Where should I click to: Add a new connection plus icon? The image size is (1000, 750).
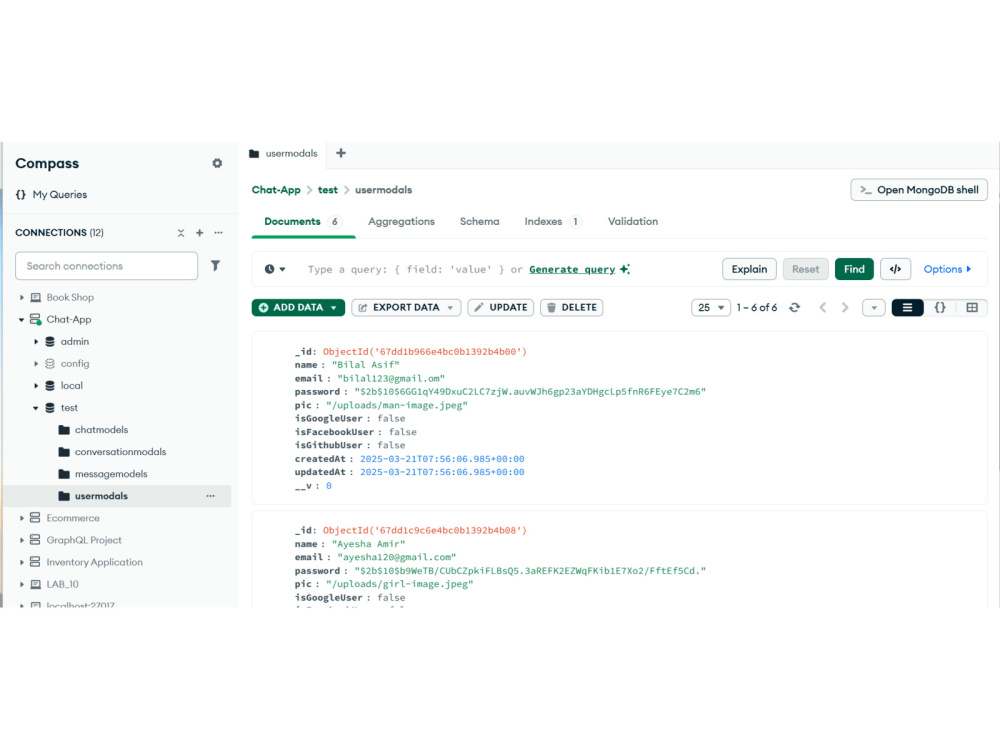click(200, 233)
